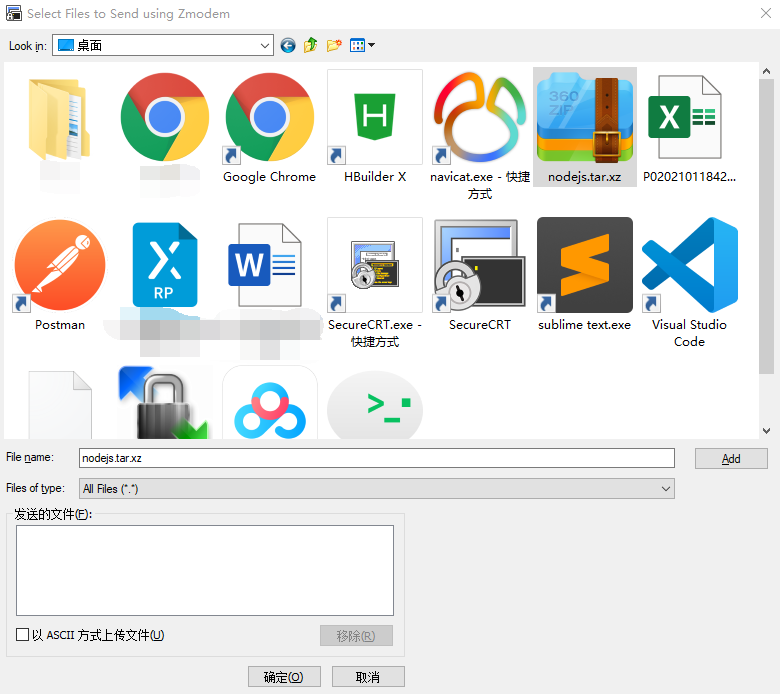Select the blank document file icon
The height and width of the screenshot is (696, 784).
tap(60, 405)
